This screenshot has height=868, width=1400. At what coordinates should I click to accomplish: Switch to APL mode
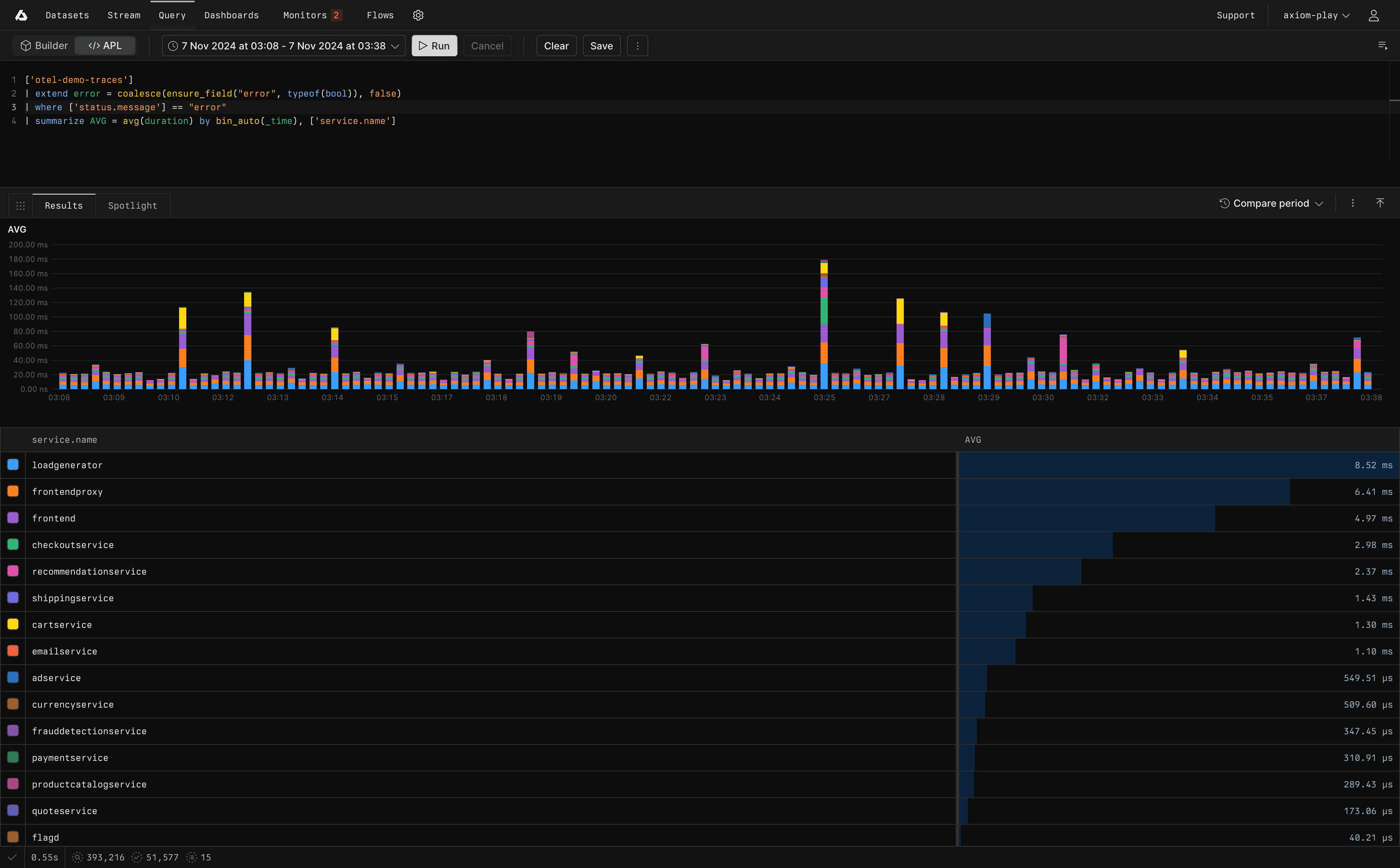pos(105,46)
